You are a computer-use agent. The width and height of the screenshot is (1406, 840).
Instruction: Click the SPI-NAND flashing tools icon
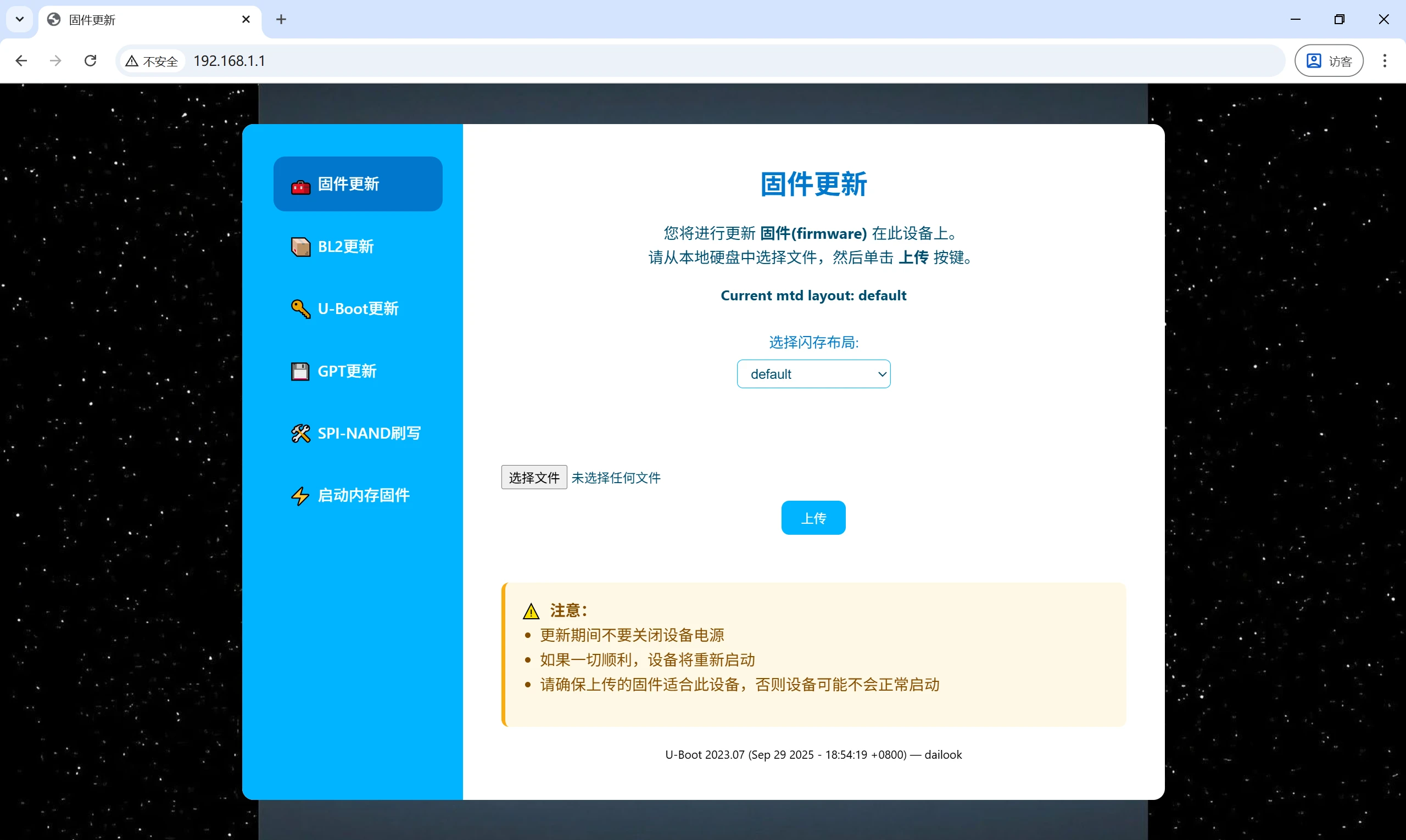300,434
